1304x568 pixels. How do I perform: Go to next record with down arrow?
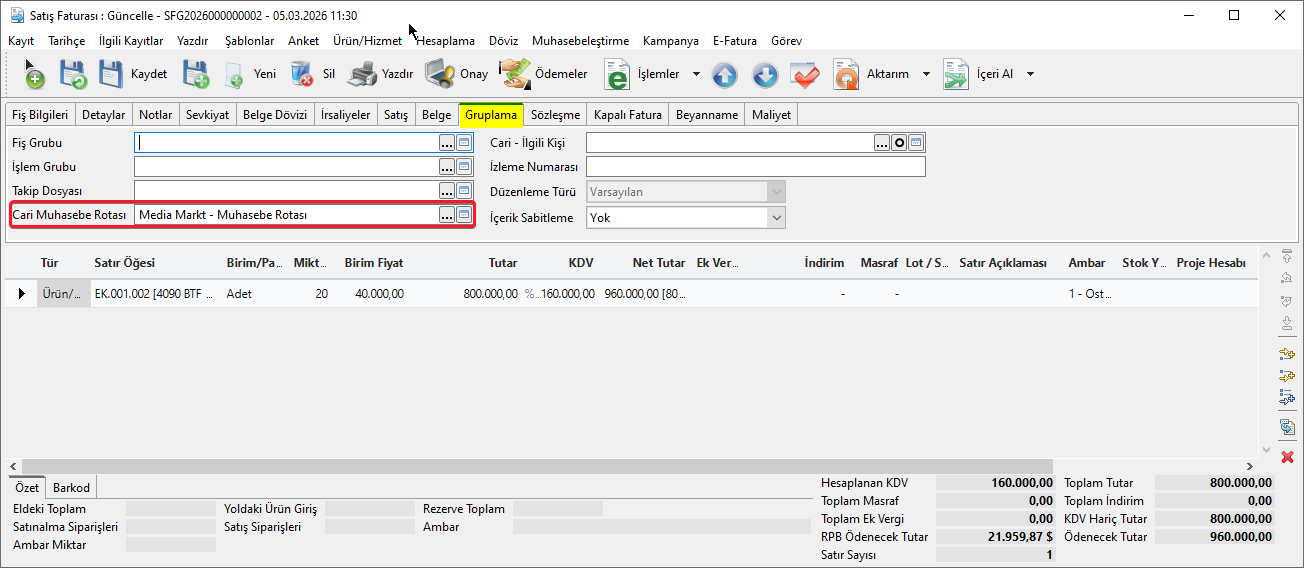tap(764, 75)
